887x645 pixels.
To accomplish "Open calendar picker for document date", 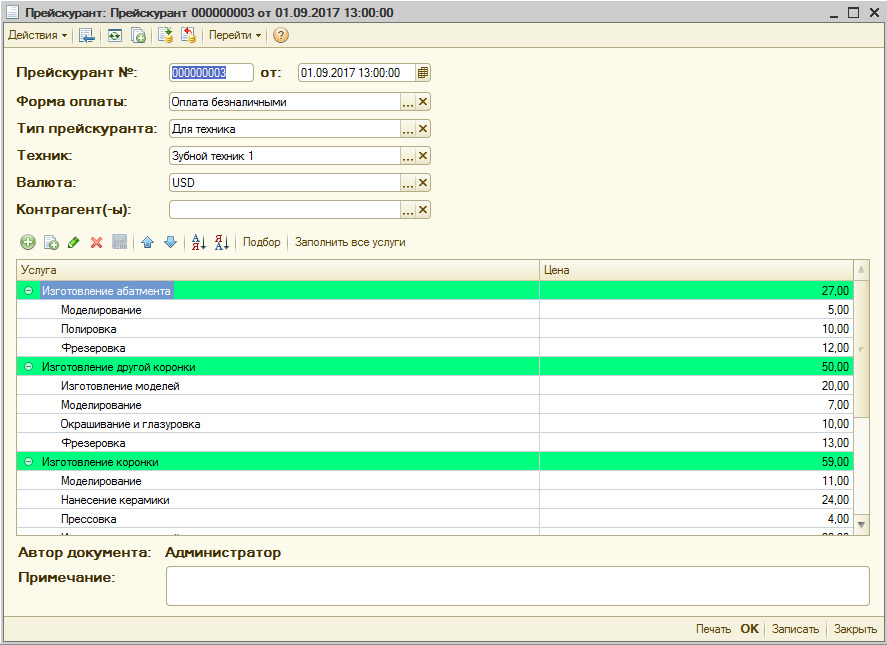I will pyautogui.click(x=423, y=73).
